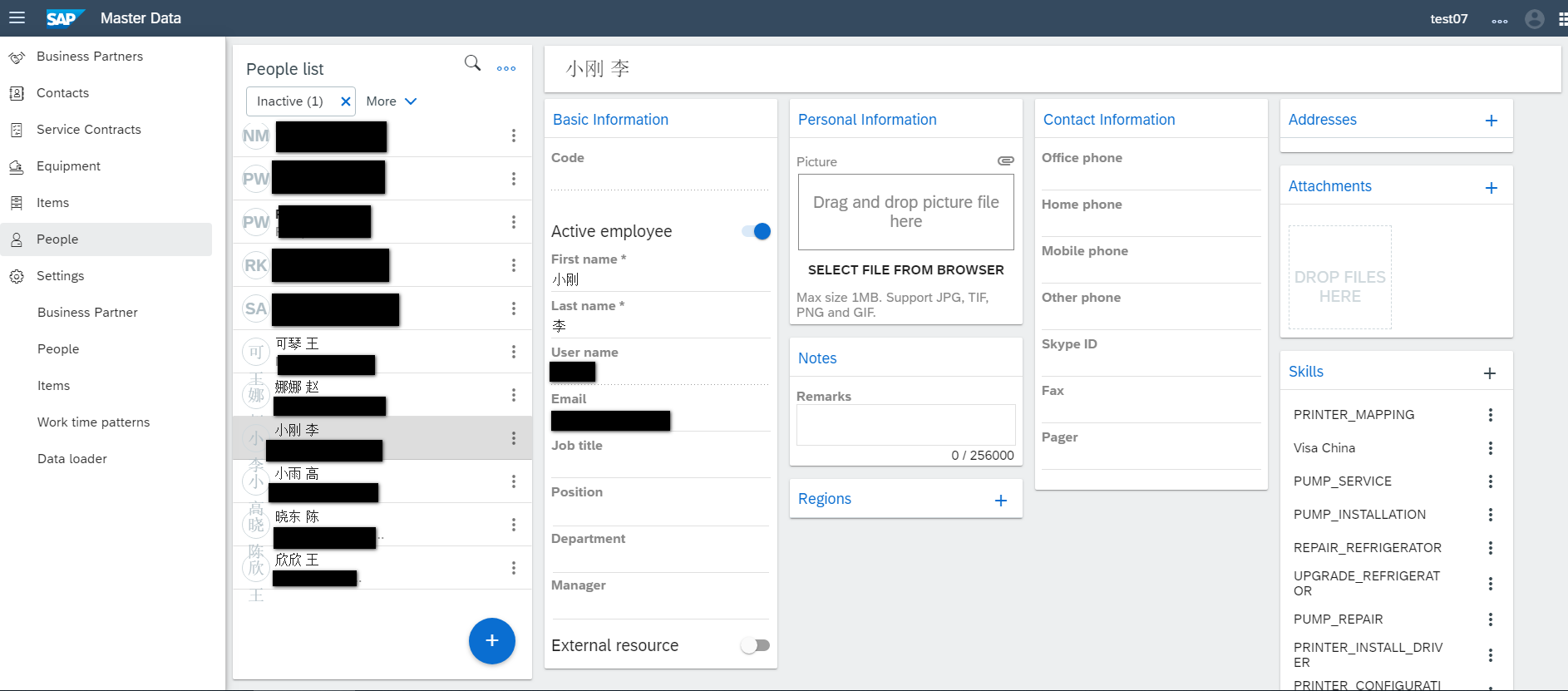The image size is (1568, 691).
Task: Toggle the External resource switch
Action: coord(755,645)
